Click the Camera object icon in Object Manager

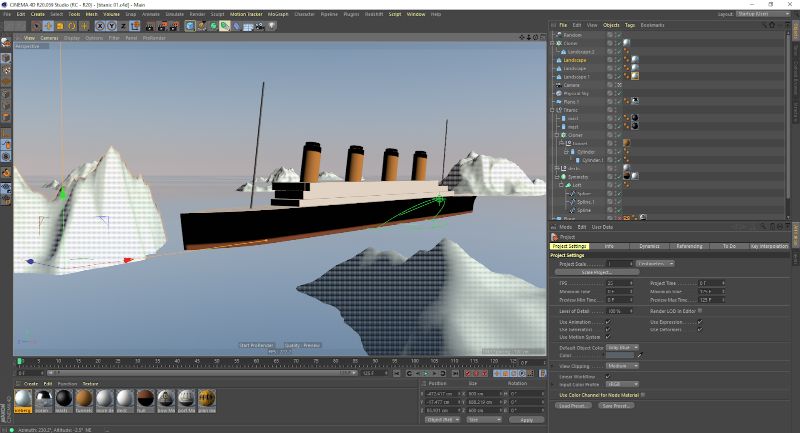558,85
